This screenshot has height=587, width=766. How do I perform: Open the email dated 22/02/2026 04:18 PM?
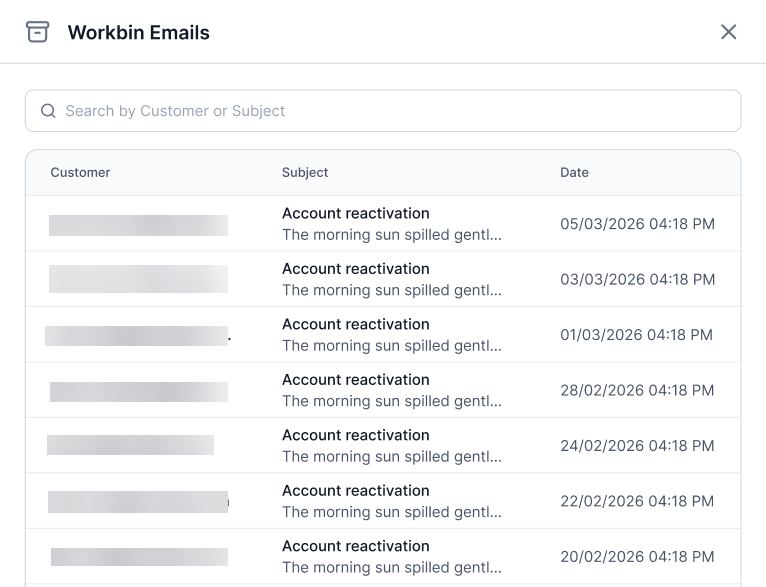(x=383, y=501)
